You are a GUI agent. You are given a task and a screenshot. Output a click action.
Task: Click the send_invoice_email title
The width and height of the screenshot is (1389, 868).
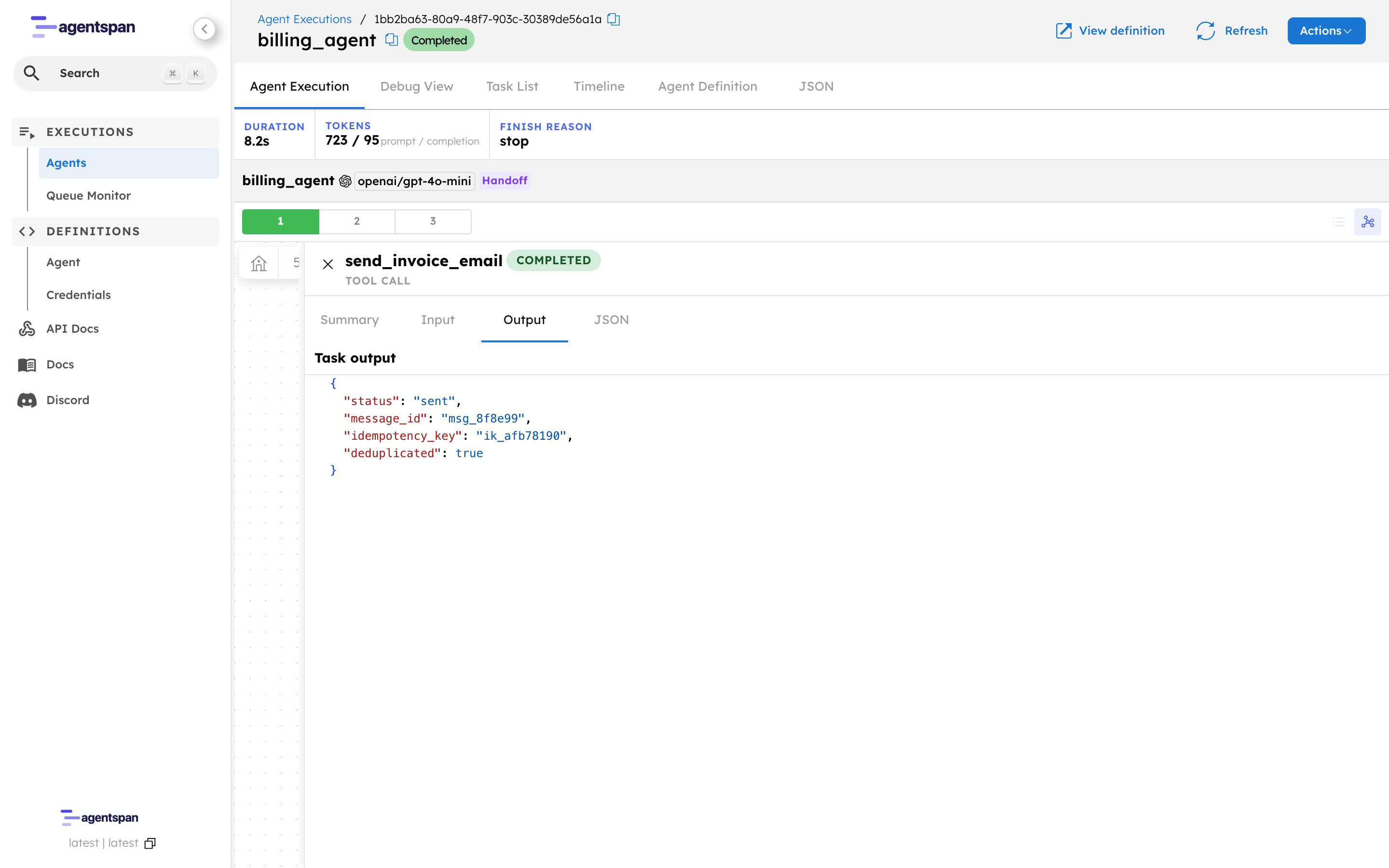tap(423, 260)
